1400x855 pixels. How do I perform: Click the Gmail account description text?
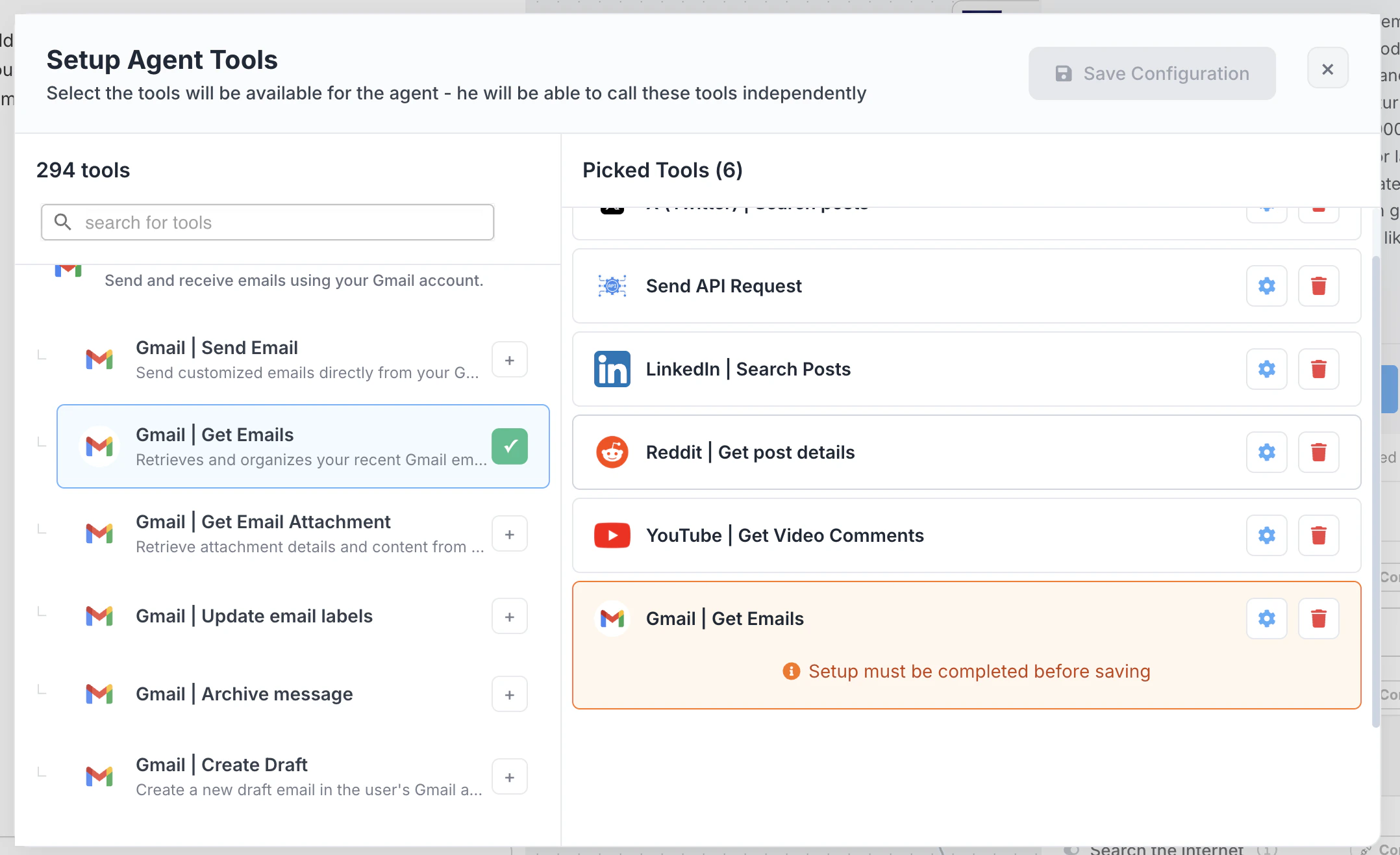[294, 280]
